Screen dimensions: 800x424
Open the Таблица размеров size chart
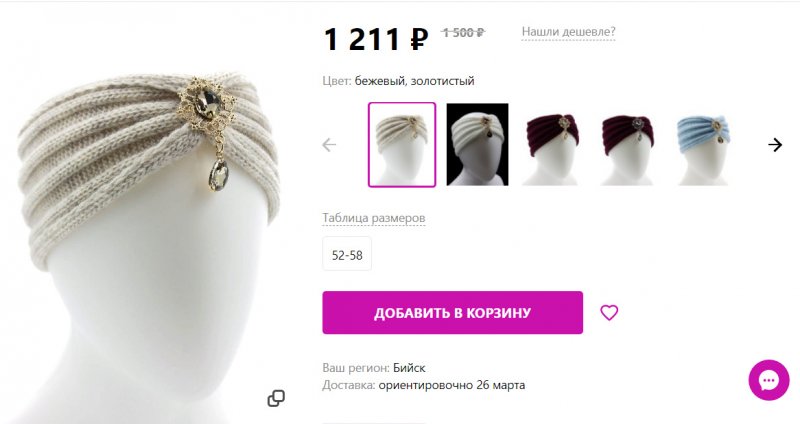373,218
